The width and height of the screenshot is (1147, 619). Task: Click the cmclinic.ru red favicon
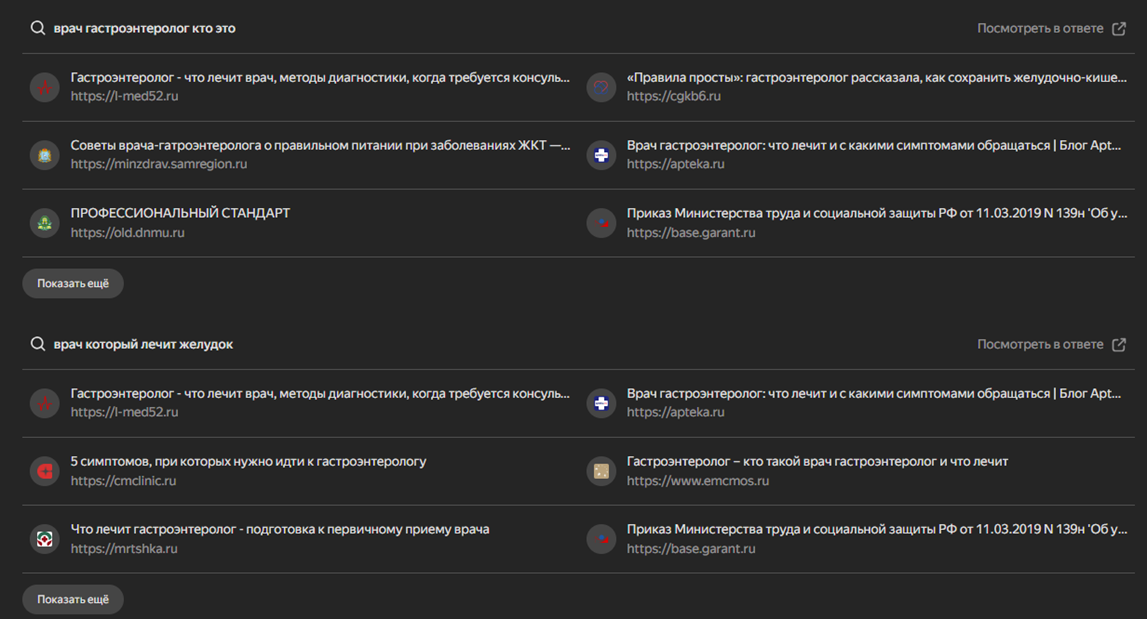(45, 471)
